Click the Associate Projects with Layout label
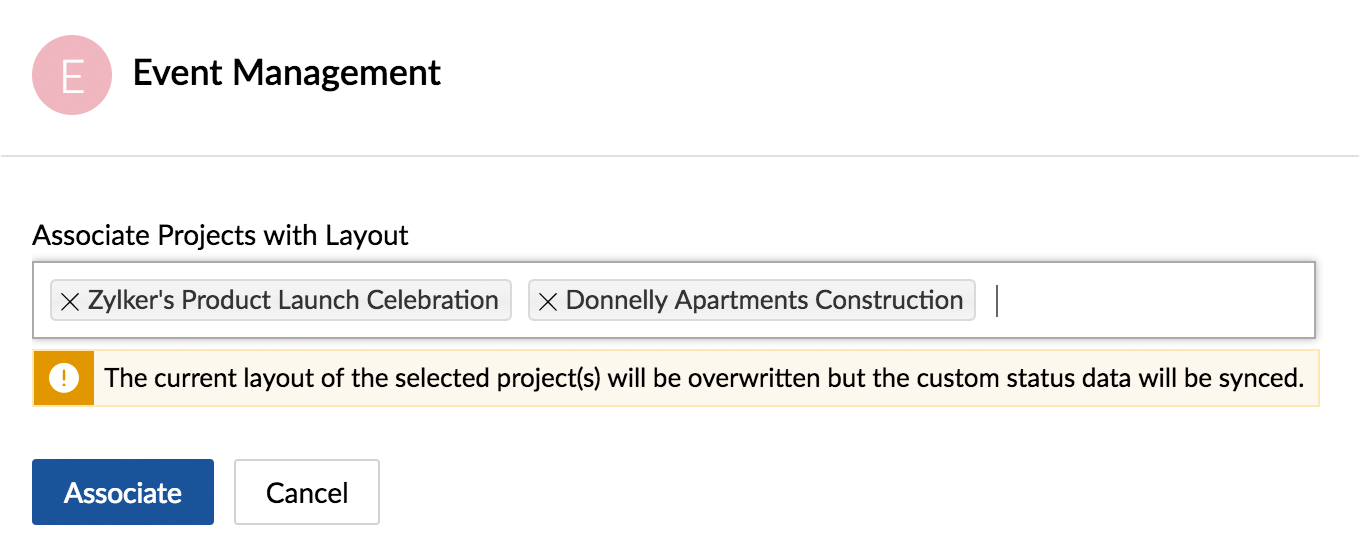The width and height of the screenshot is (1360, 553). tap(221, 236)
